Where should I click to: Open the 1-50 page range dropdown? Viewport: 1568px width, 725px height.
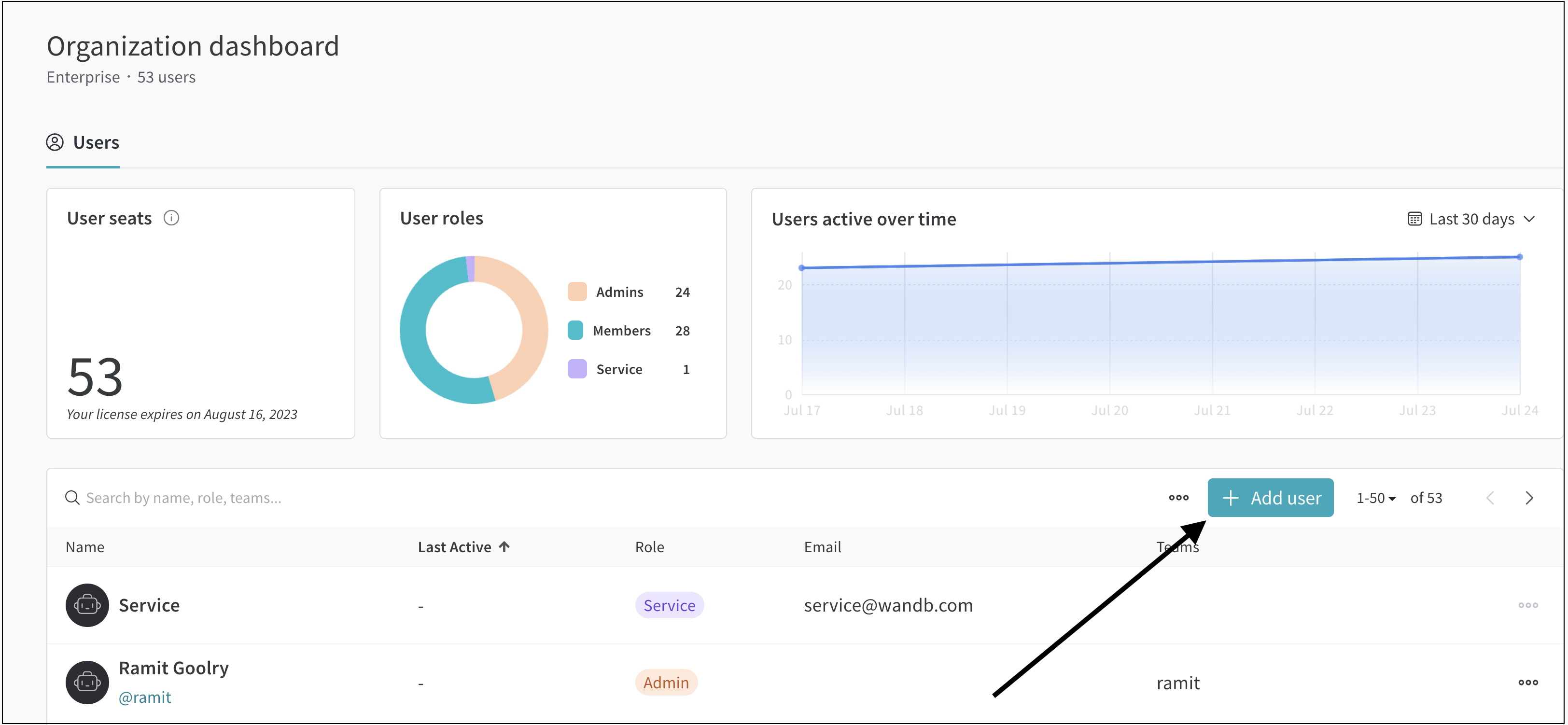1376,498
